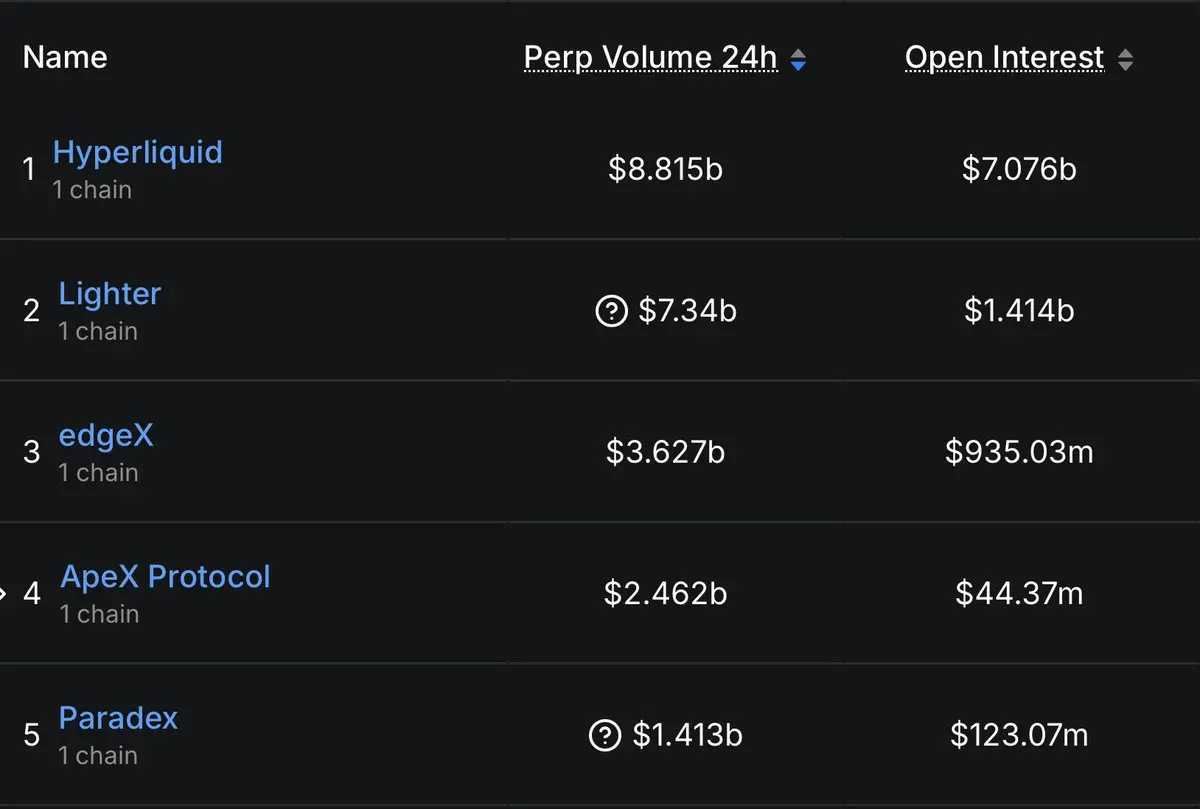Click the question mark icon in Paradex's row

605,737
